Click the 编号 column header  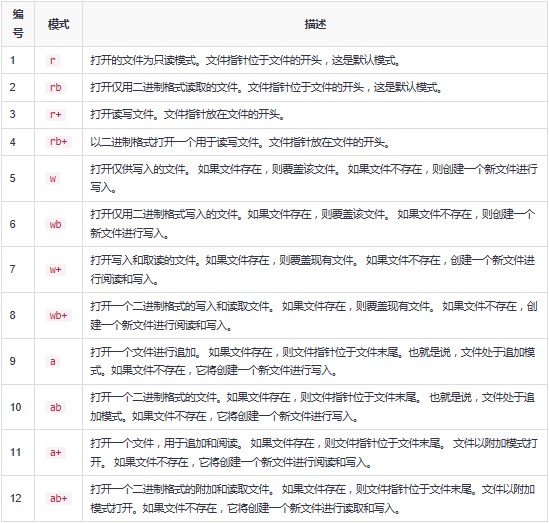(18, 24)
